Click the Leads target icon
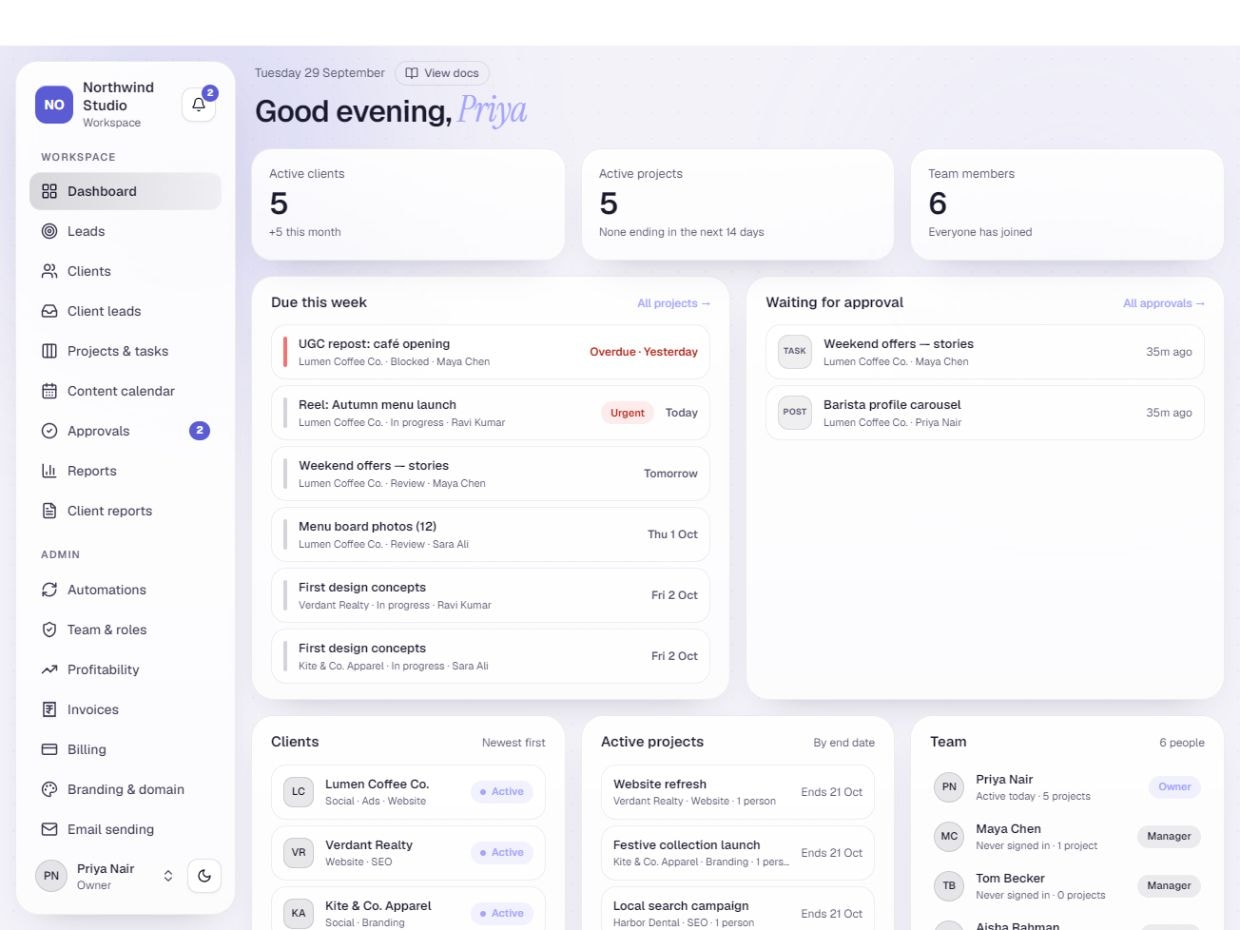 [x=50, y=231]
